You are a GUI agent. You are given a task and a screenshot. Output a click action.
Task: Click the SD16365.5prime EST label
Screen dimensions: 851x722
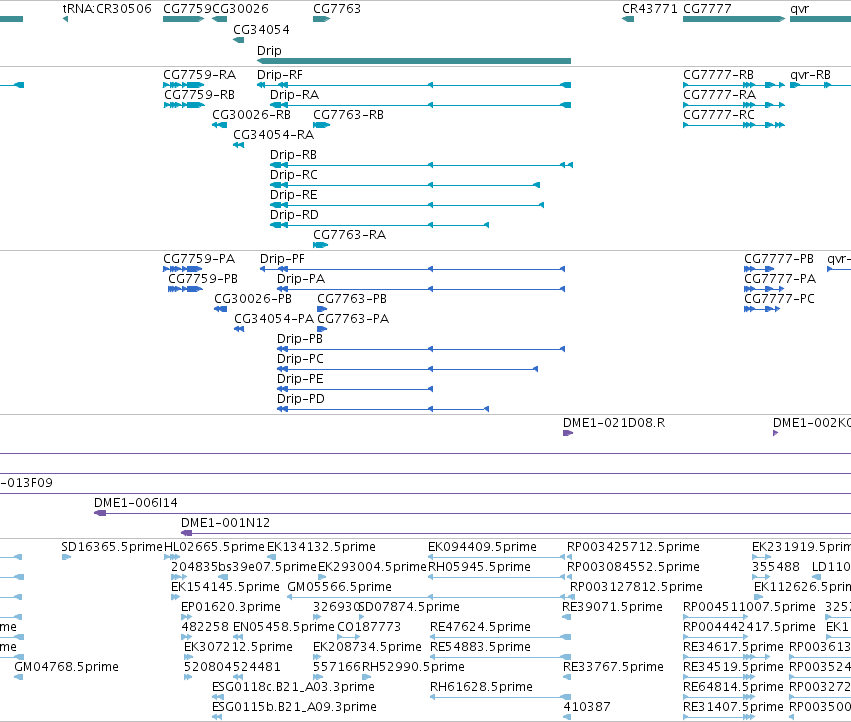point(112,547)
